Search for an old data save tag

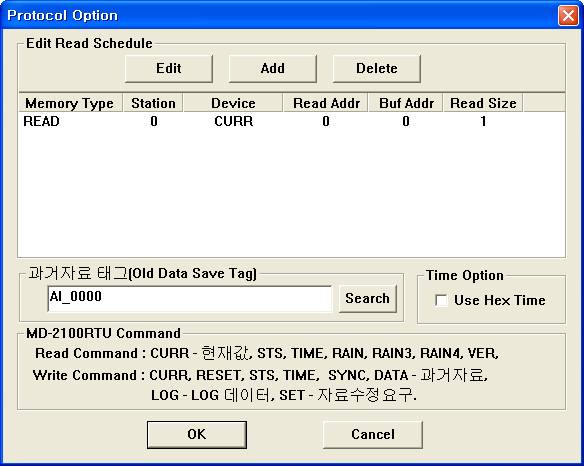[x=368, y=298]
